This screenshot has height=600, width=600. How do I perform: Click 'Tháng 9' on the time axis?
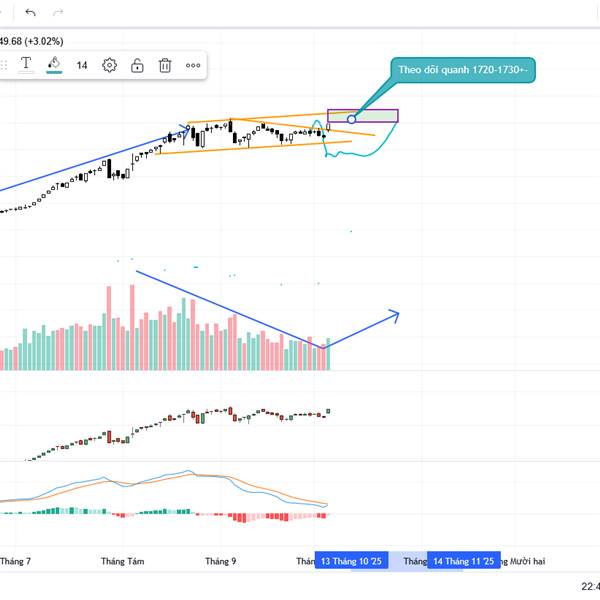tap(220, 562)
